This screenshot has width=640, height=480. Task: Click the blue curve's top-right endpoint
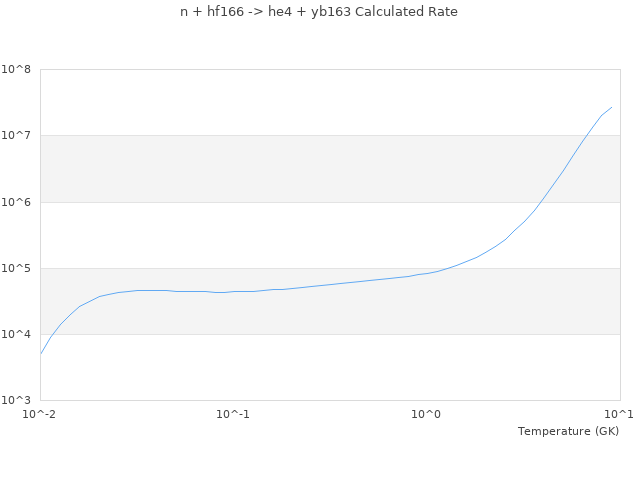611,107
